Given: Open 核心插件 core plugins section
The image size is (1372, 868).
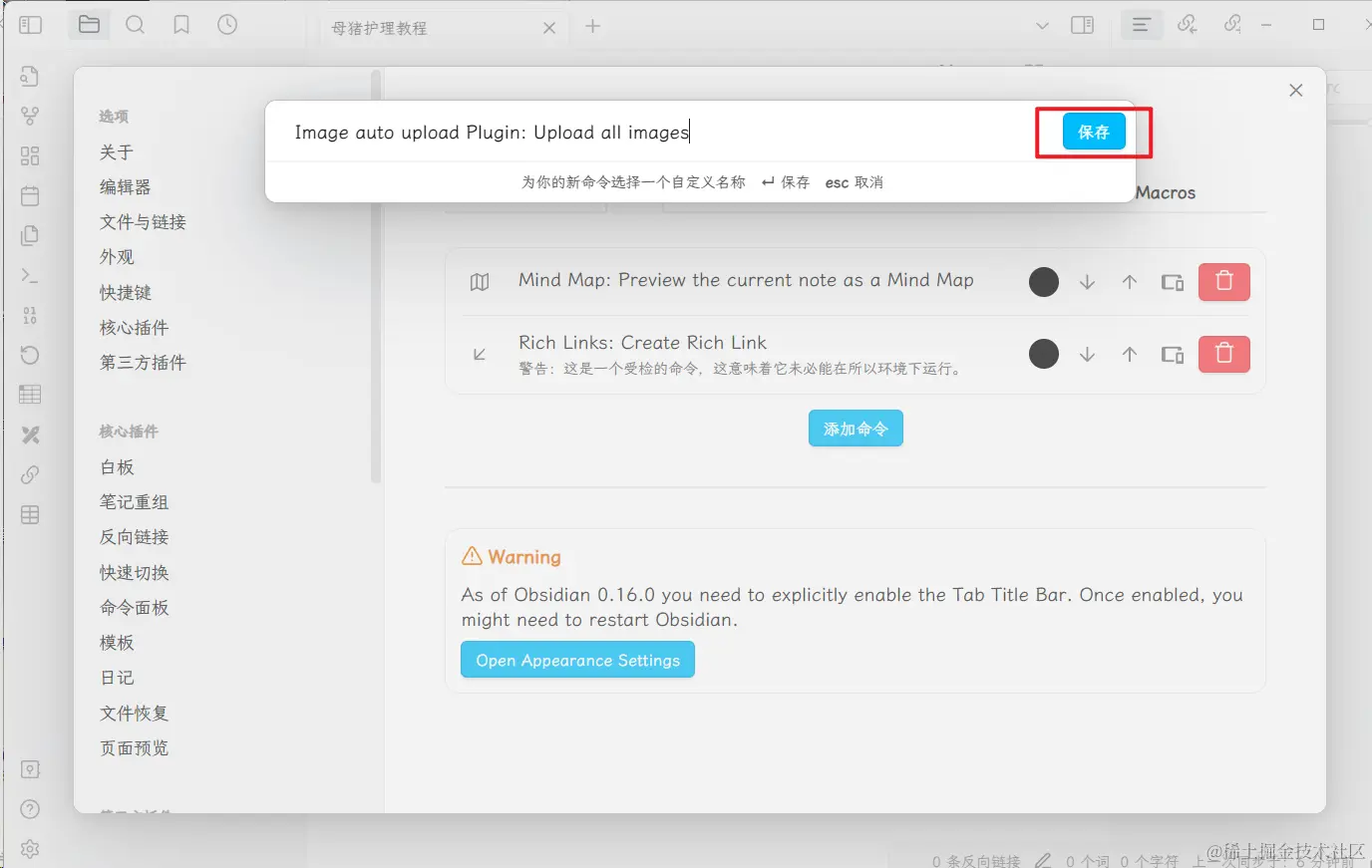Looking at the screenshot, I should coord(135,328).
